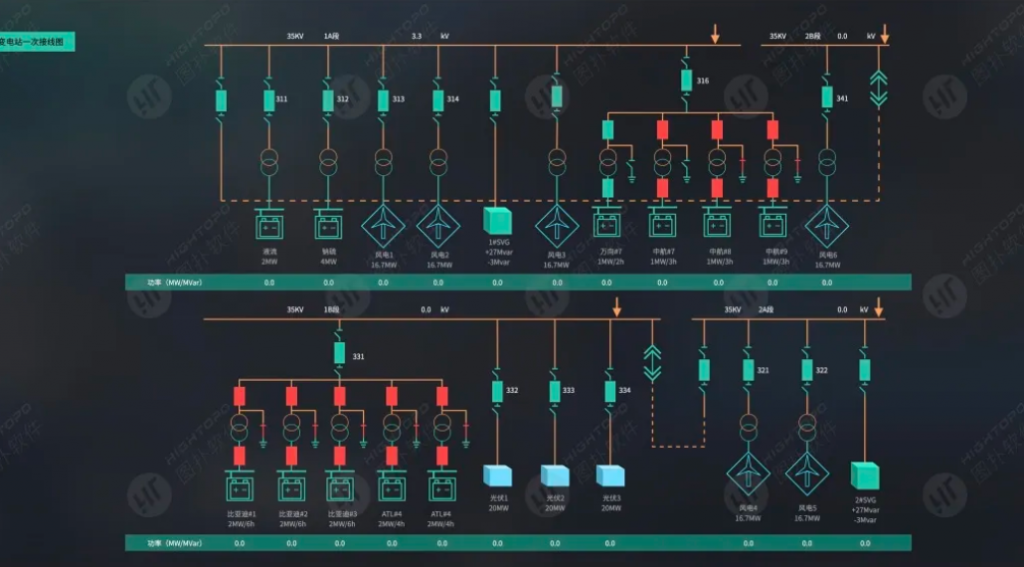Click the 0.0 power value under 风电1
The height and width of the screenshot is (567, 1024).
coord(383,283)
